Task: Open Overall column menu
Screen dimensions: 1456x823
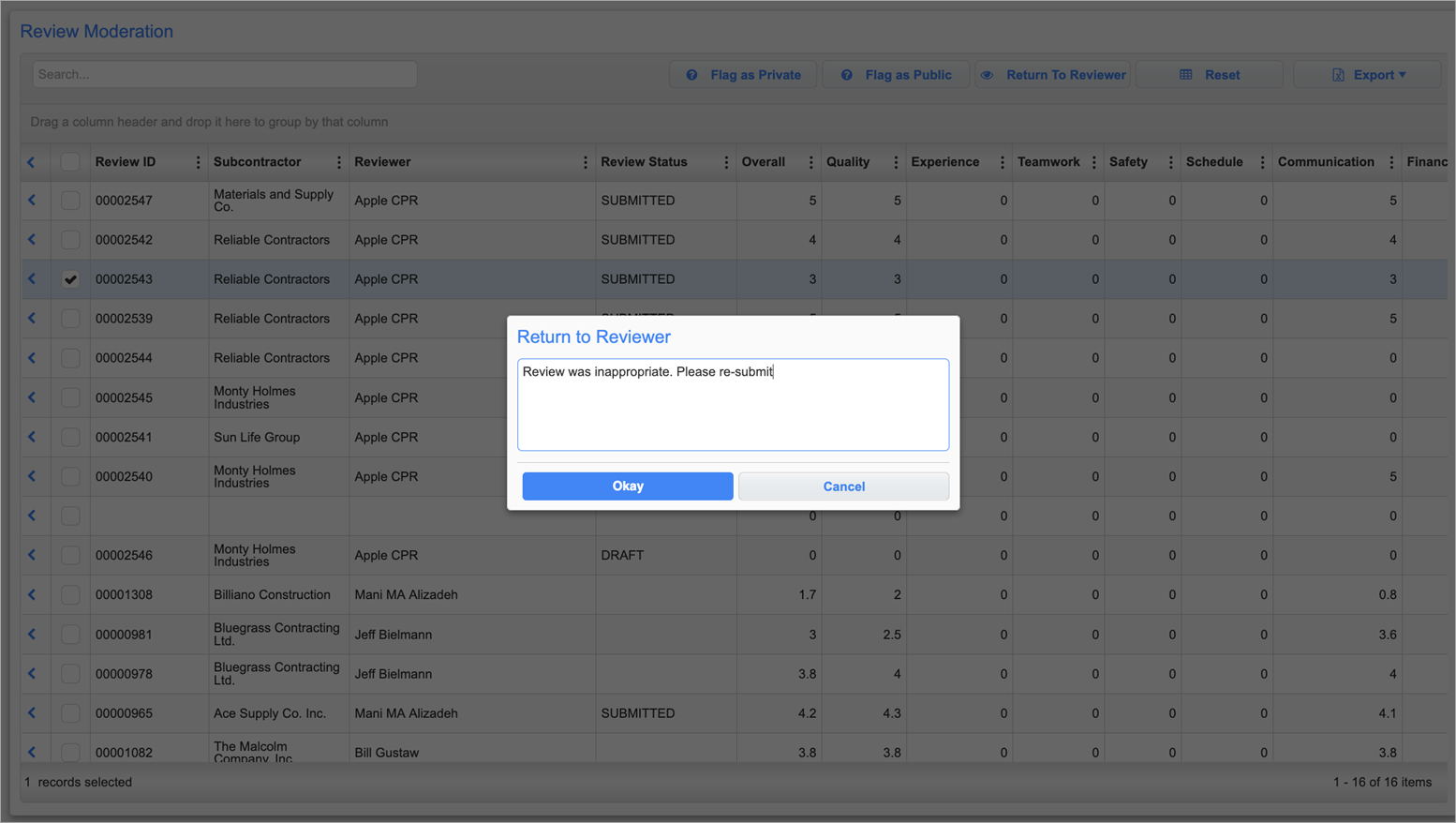Action: click(x=810, y=162)
